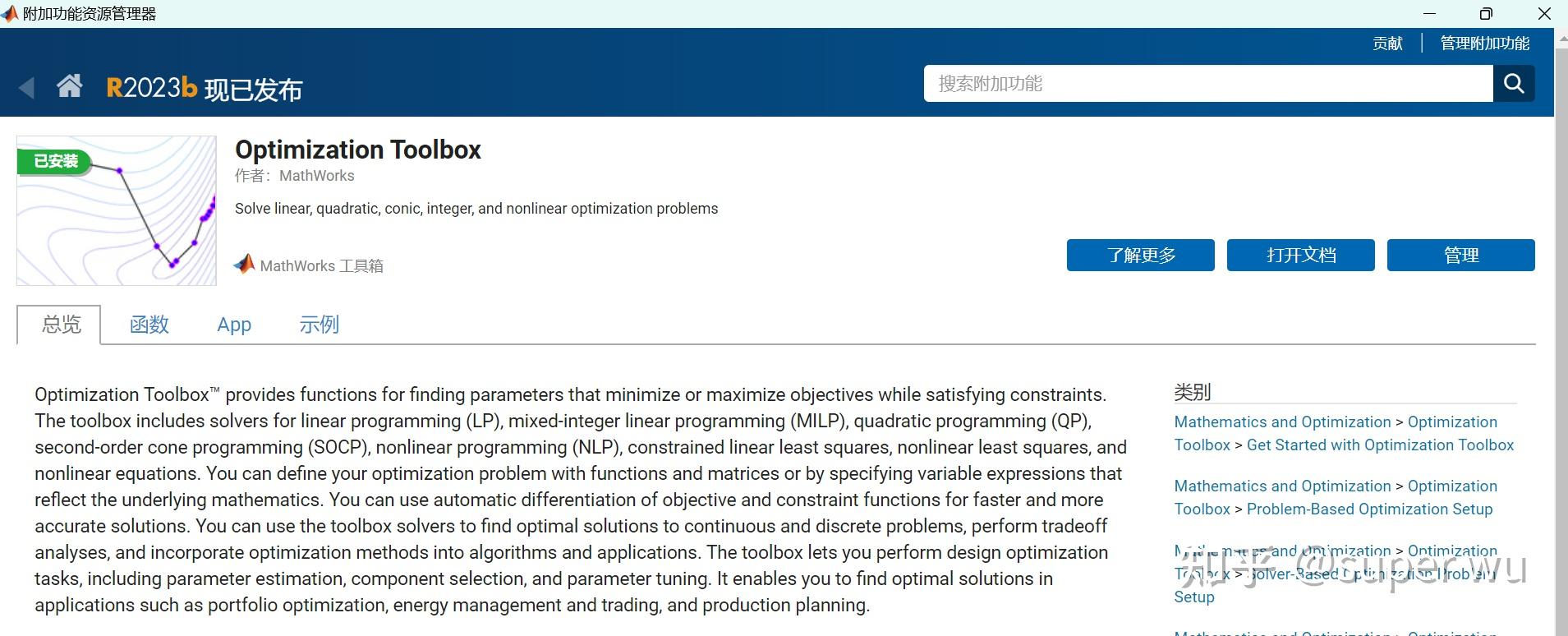Minimize the Add-On Explorer window
The height and width of the screenshot is (636, 1568).
(1429, 14)
